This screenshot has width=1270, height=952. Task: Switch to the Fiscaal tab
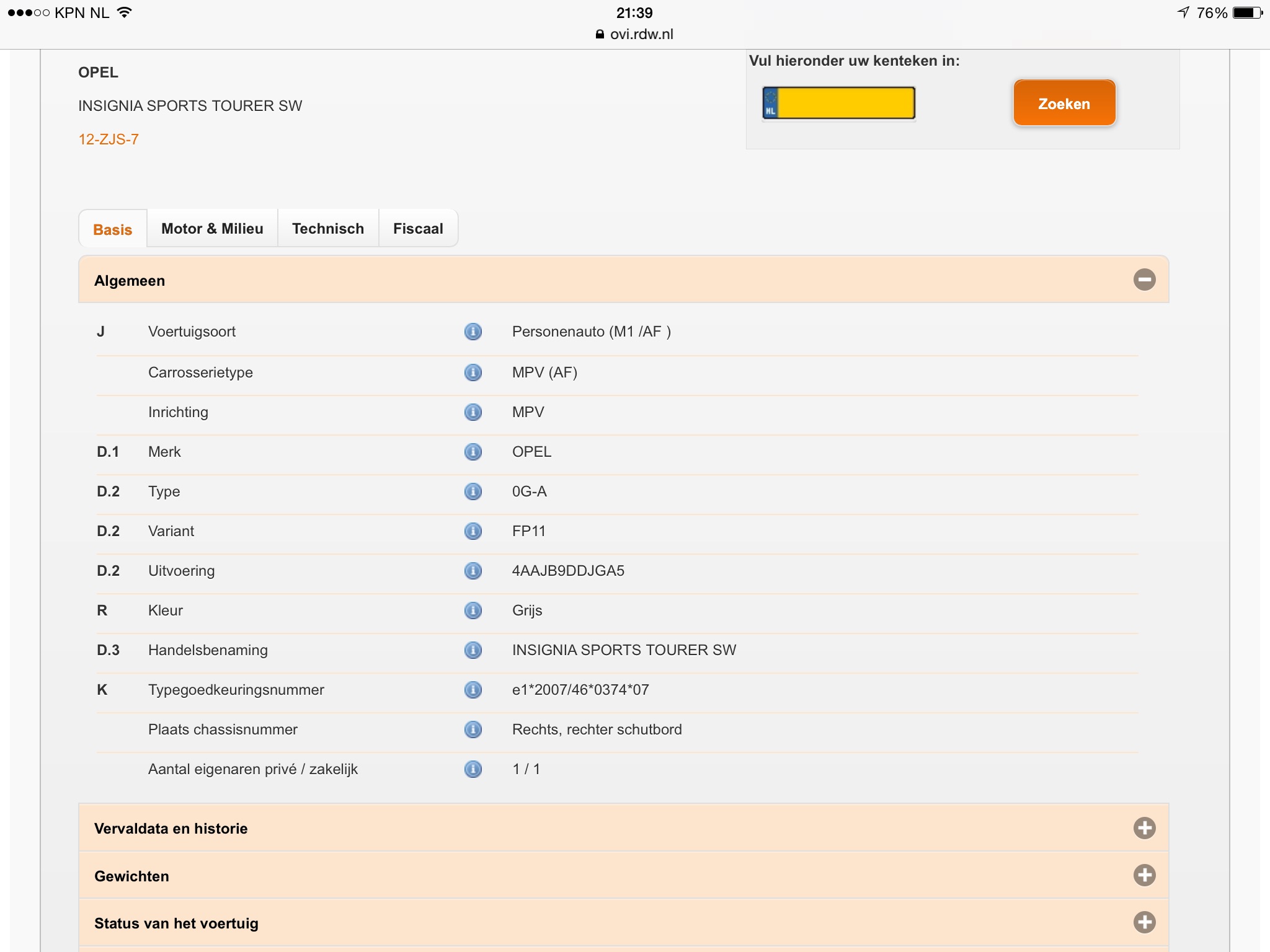tap(418, 229)
